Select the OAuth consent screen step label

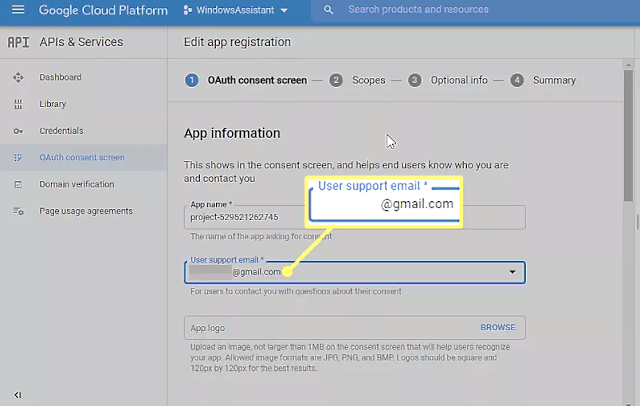pyautogui.click(x=257, y=80)
